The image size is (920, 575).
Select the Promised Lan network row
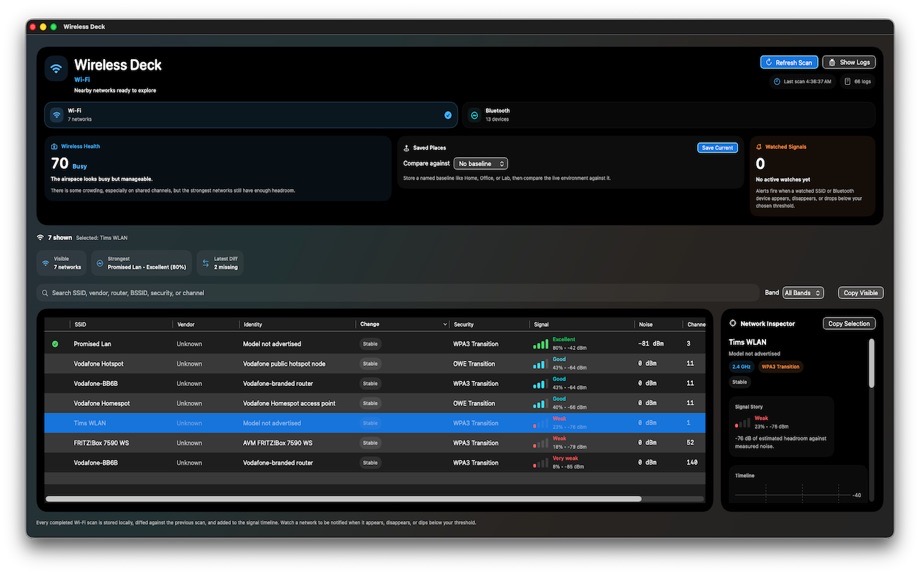375,344
